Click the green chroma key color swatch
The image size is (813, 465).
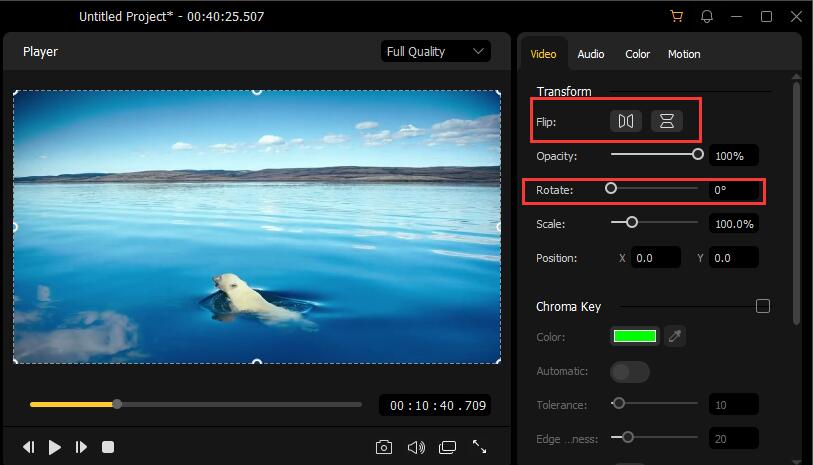coord(635,337)
